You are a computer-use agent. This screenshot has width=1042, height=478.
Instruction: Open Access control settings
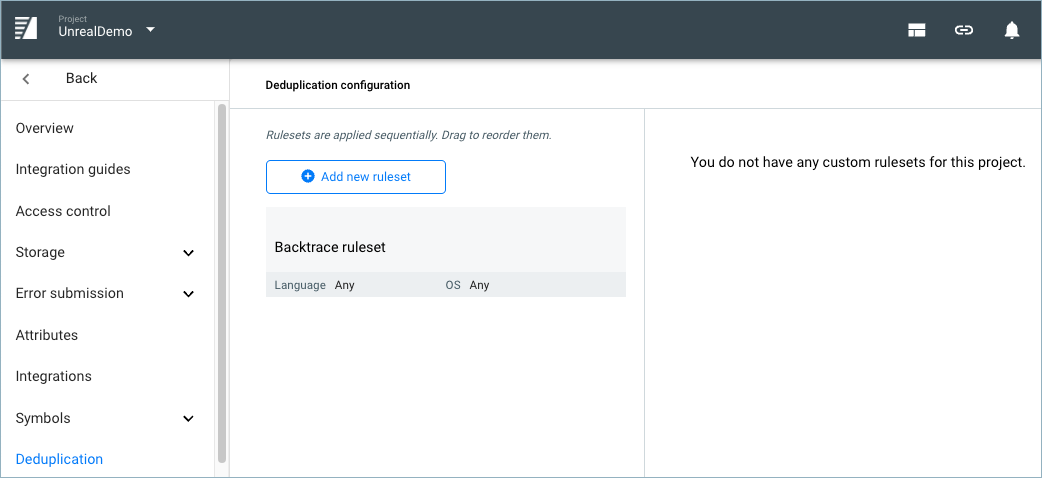[63, 211]
